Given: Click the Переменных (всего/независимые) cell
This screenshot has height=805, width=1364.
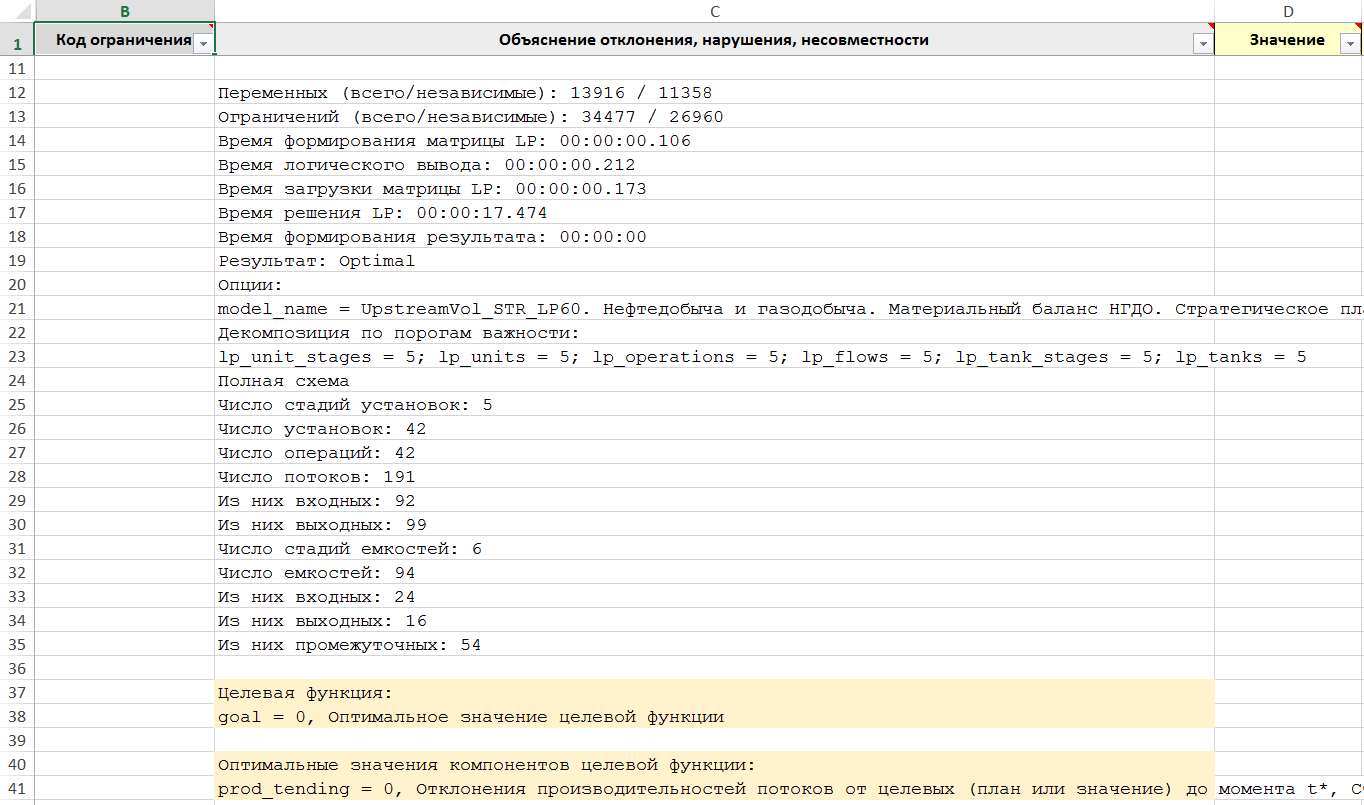Looking at the screenshot, I should click(x=465, y=93).
